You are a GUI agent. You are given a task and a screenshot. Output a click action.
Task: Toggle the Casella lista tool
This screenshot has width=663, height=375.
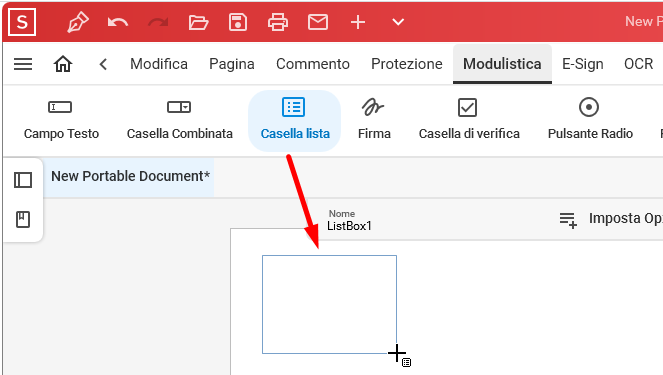point(295,120)
